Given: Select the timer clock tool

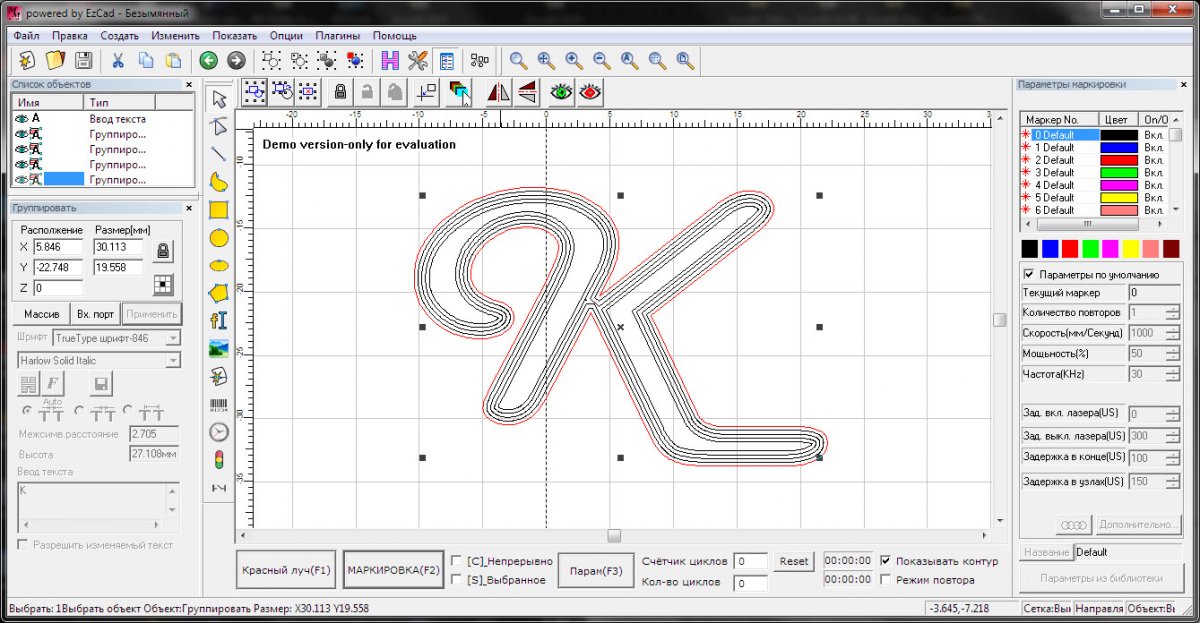Looking at the screenshot, I should 219,432.
